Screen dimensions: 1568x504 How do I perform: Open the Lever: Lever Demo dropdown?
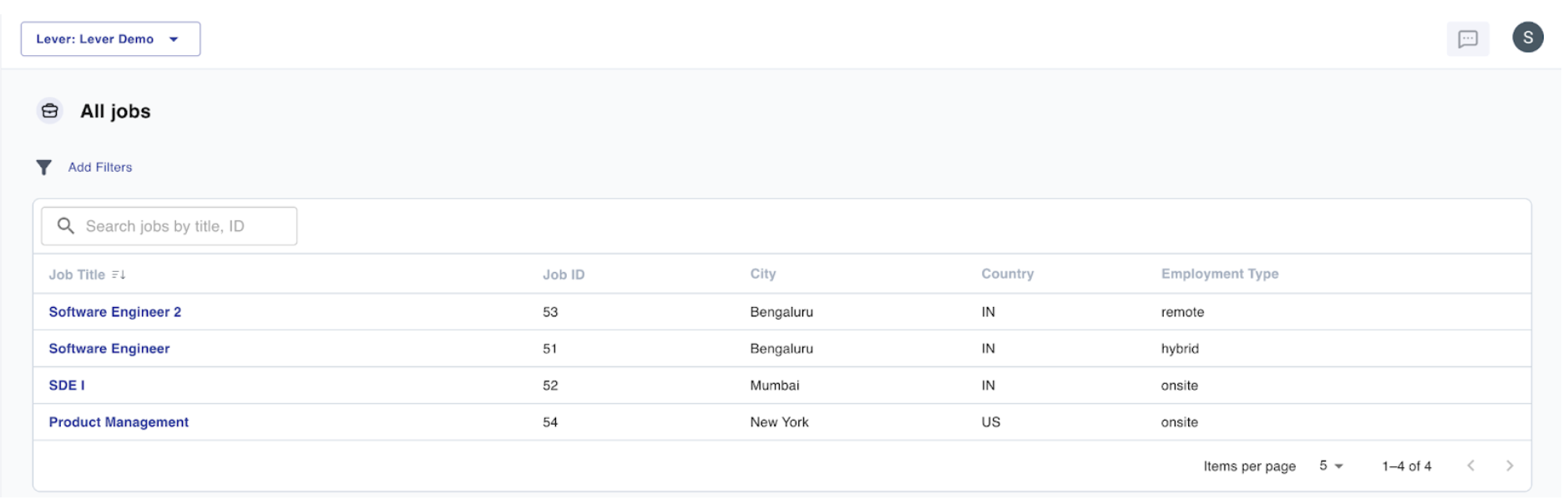(110, 39)
